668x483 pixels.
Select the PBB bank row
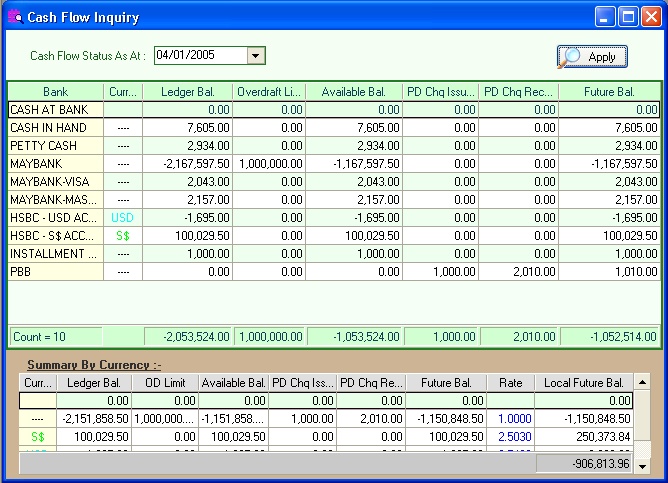point(334,271)
